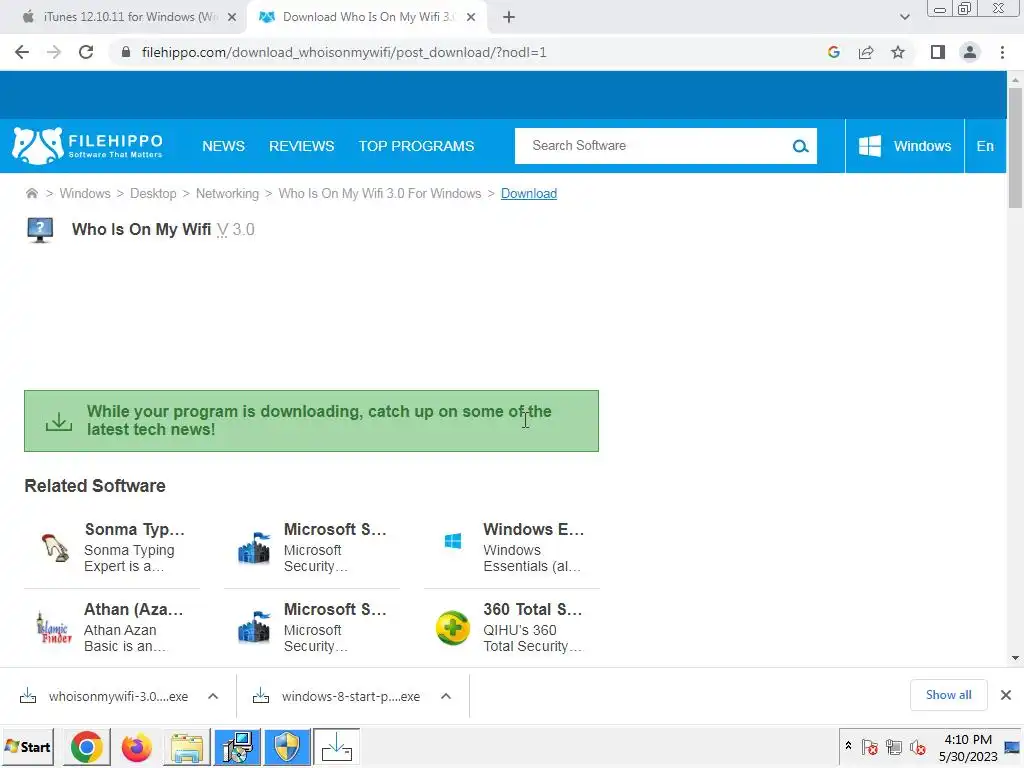Open the second Microsoft Security castle icon
Image resolution: width=1024 pixels, height=768 pixels.
point(254,628)
